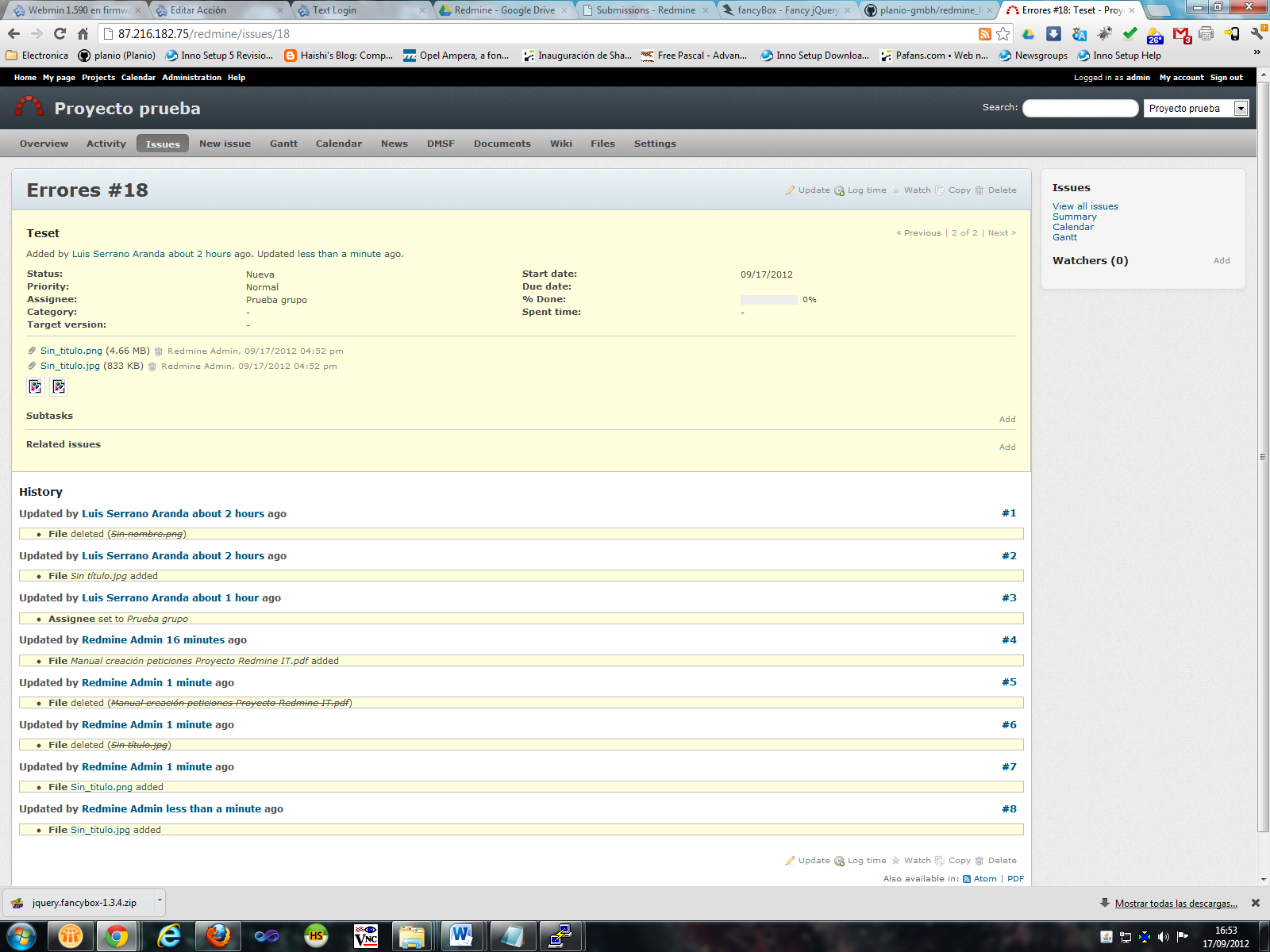1270x952 pixels.
Task: Open the first attachment thumbnail image
Action: coord(35,386)
